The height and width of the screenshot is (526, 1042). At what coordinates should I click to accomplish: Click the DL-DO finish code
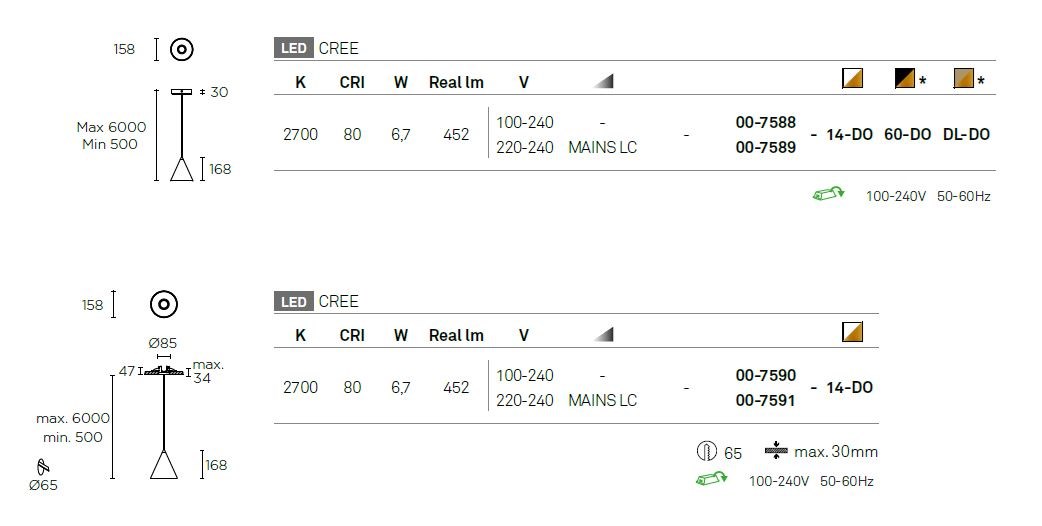[x=966, y=134]
